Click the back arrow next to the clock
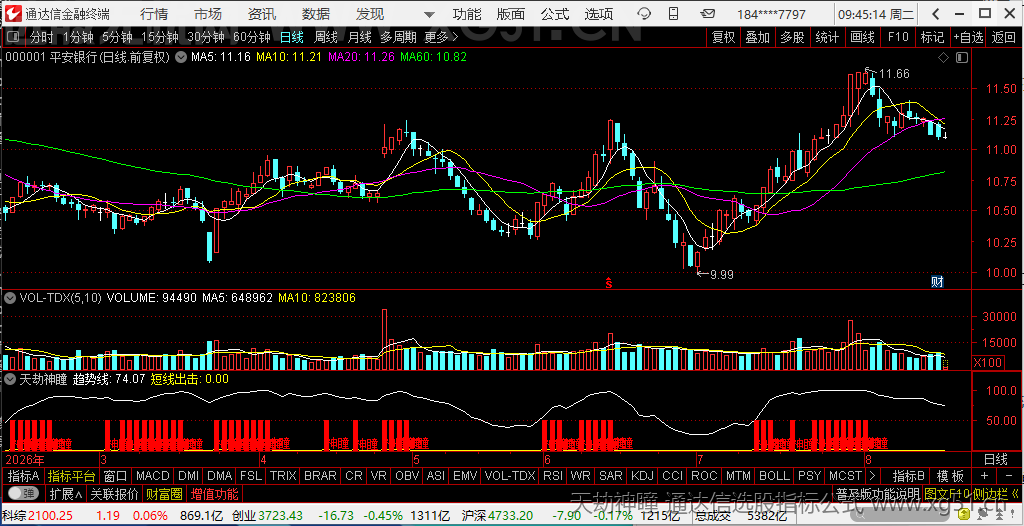Viewport: 1024px width, 526px height. [x=935, y=14]
